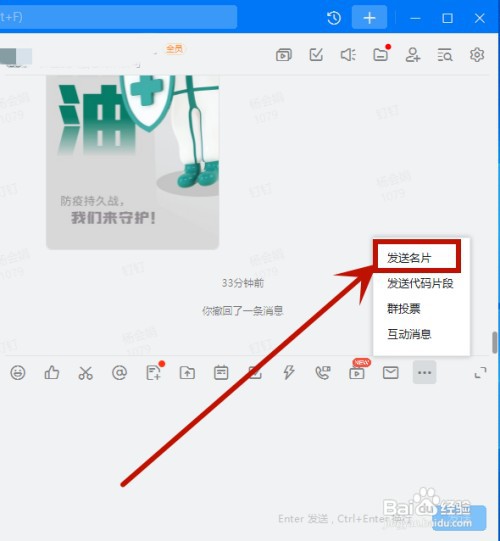Image resolution: width=500 pixels, height=541 pixels.
Task: Maximize the DingTalk window
Action: [447, 18]
